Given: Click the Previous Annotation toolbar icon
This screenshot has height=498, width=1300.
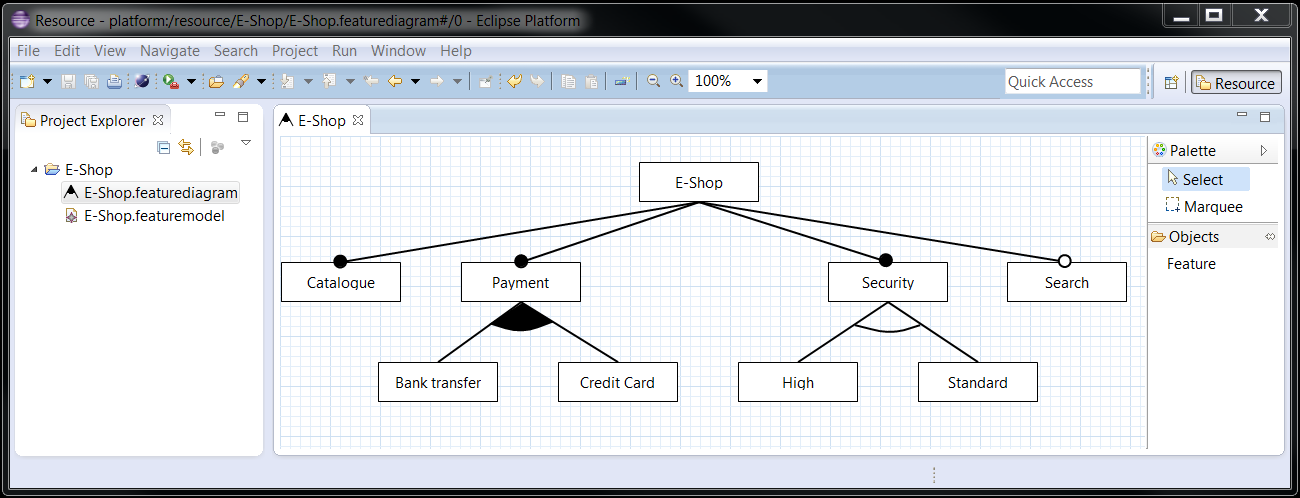Looking at the screenshot, I should point(328,82).
